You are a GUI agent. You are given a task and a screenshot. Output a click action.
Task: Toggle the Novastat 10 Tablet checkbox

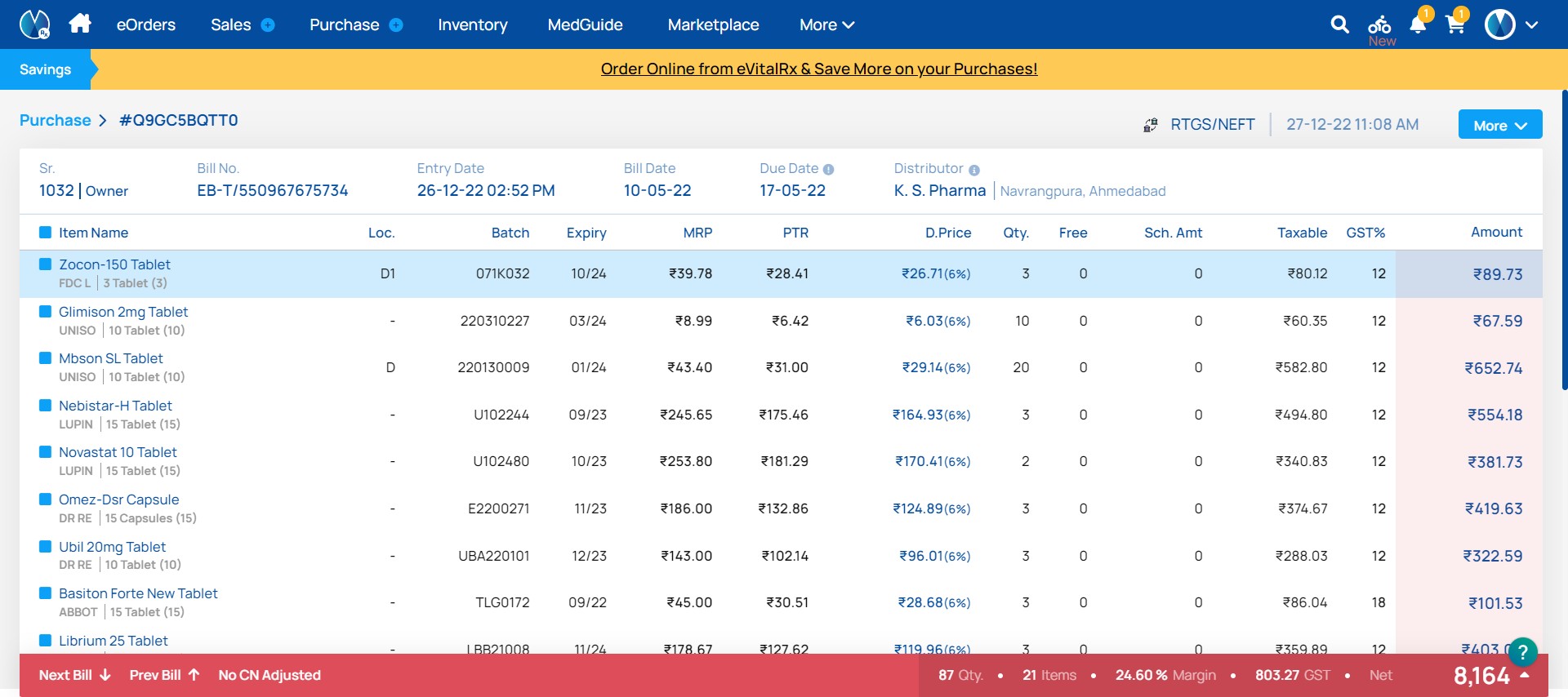46,452
